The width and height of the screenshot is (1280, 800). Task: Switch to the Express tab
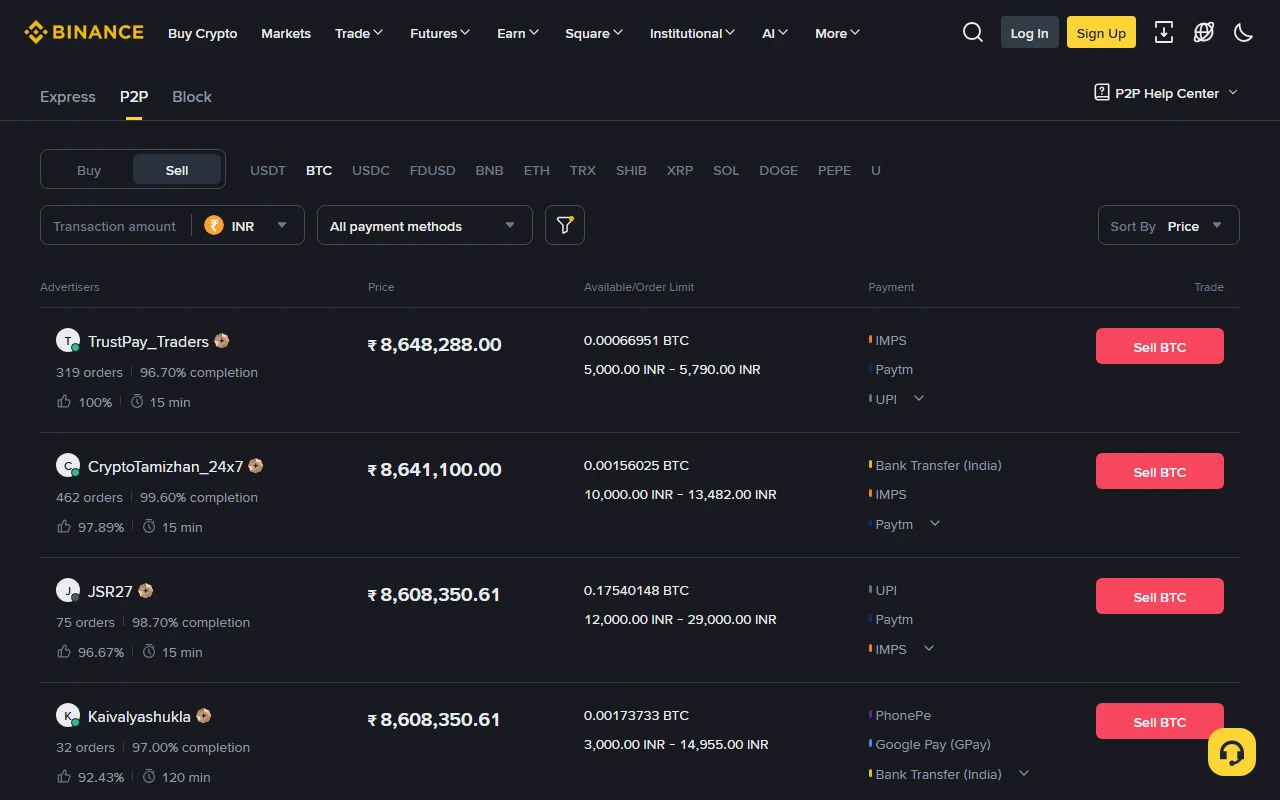tap(68, 97)
